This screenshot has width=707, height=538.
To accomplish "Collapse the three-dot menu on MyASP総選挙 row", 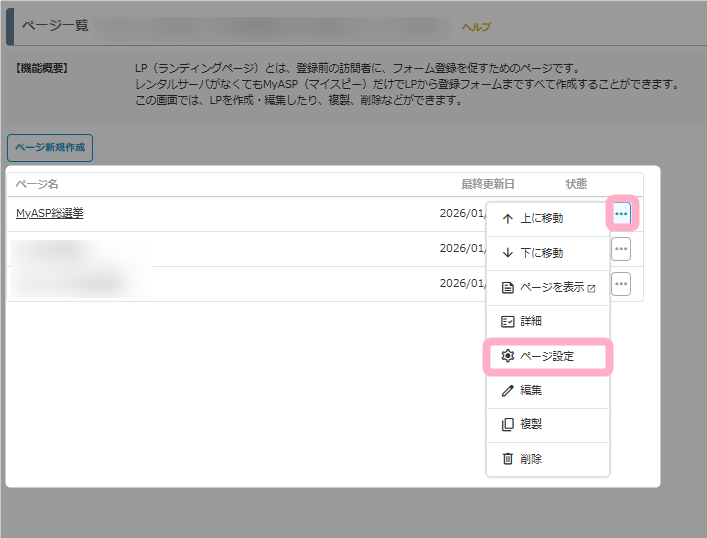I will pyautogui.click(x=621, y=214).
